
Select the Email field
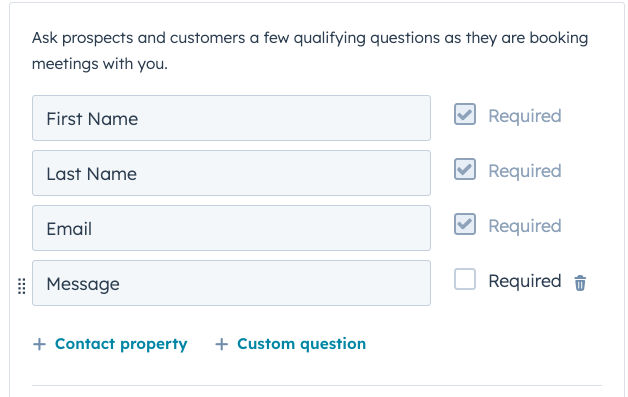[231, 228]
